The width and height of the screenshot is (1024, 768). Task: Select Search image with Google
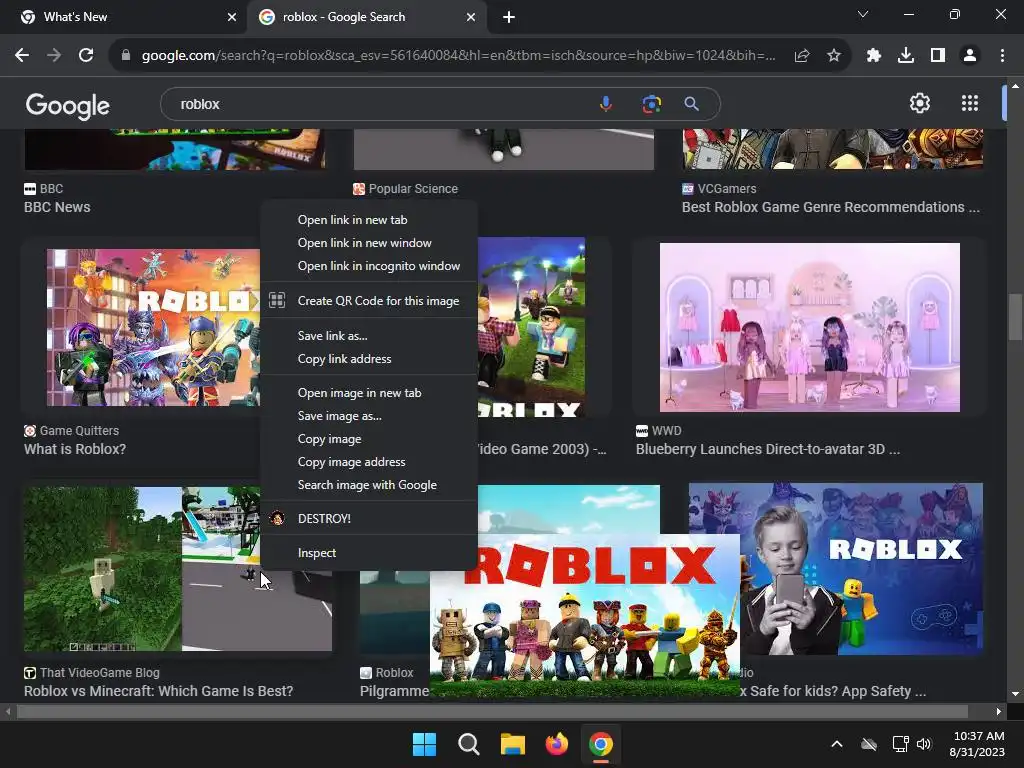click(x=369, y=485)
